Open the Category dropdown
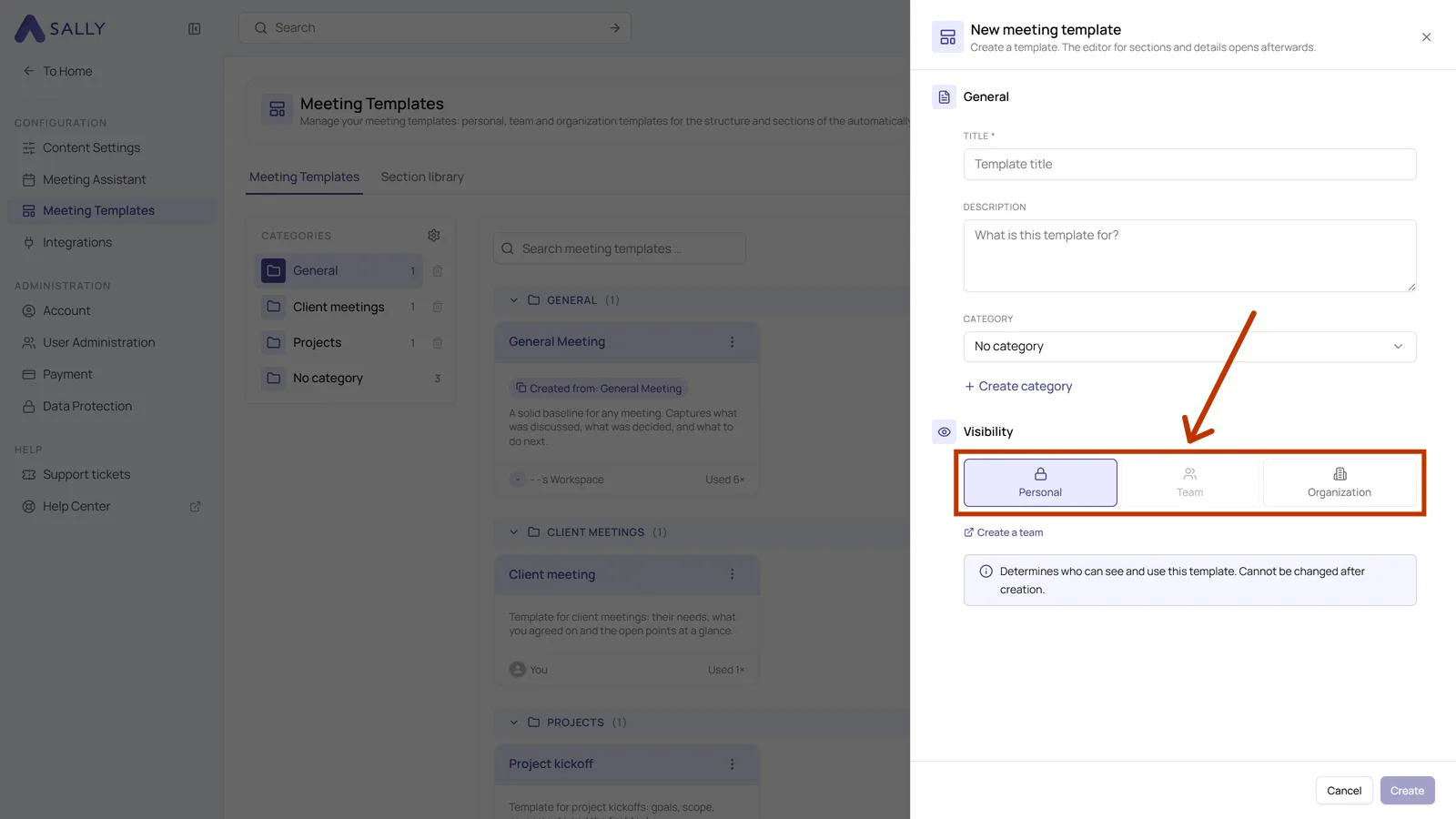This screenshot has height=819, width=1456. coord(1189,347)
